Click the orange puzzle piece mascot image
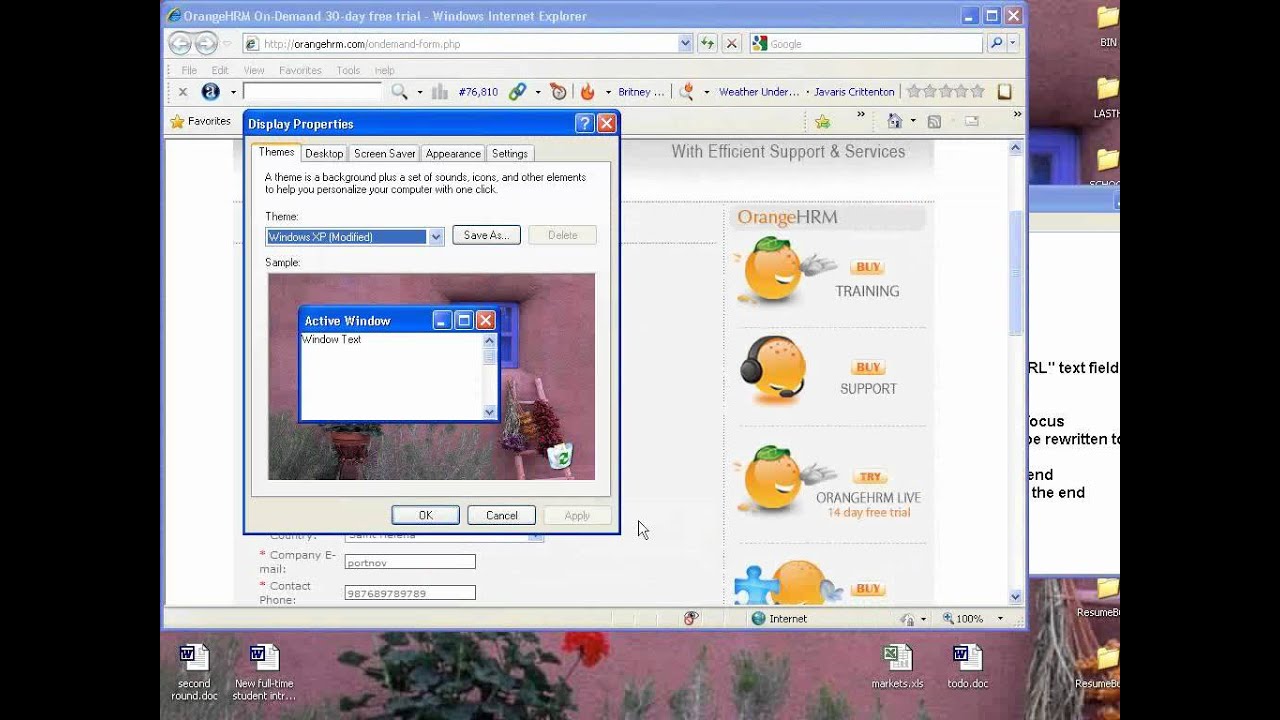This screenshot has height=720, width=1280. click(x=789, y=581)
